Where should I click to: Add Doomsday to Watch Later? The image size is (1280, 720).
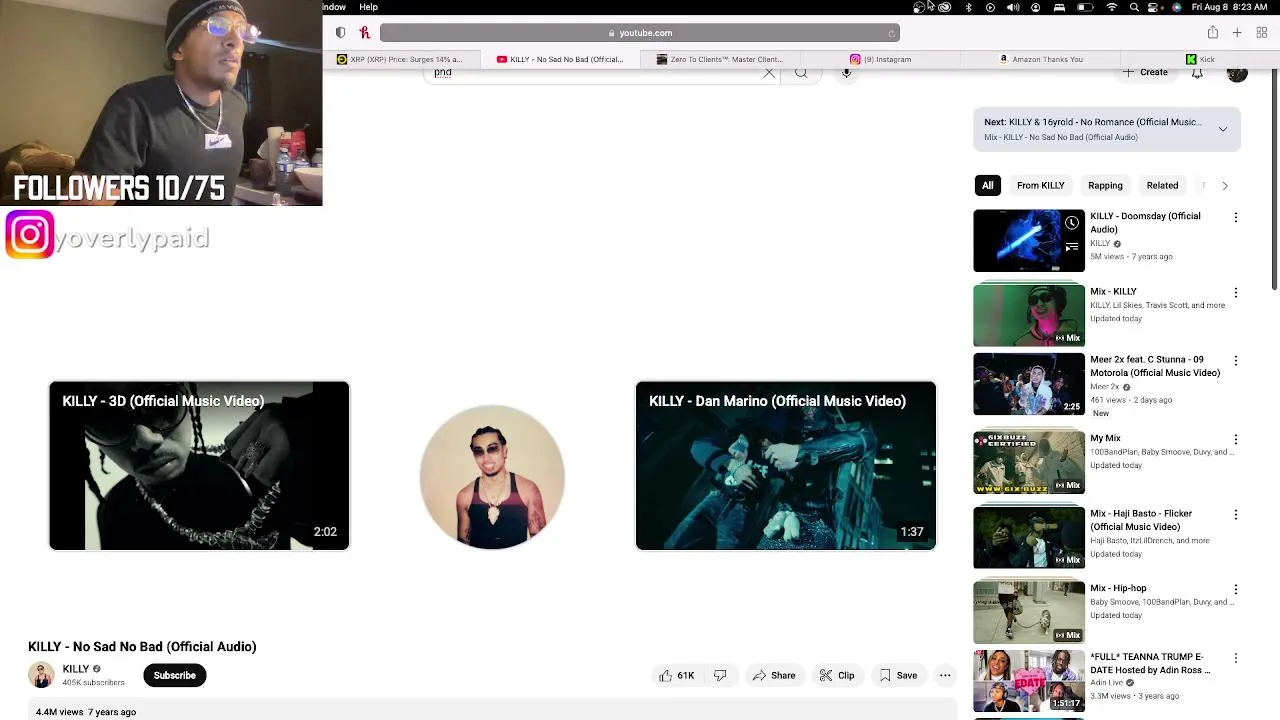pyautogui.click(x=1072, y=223)
